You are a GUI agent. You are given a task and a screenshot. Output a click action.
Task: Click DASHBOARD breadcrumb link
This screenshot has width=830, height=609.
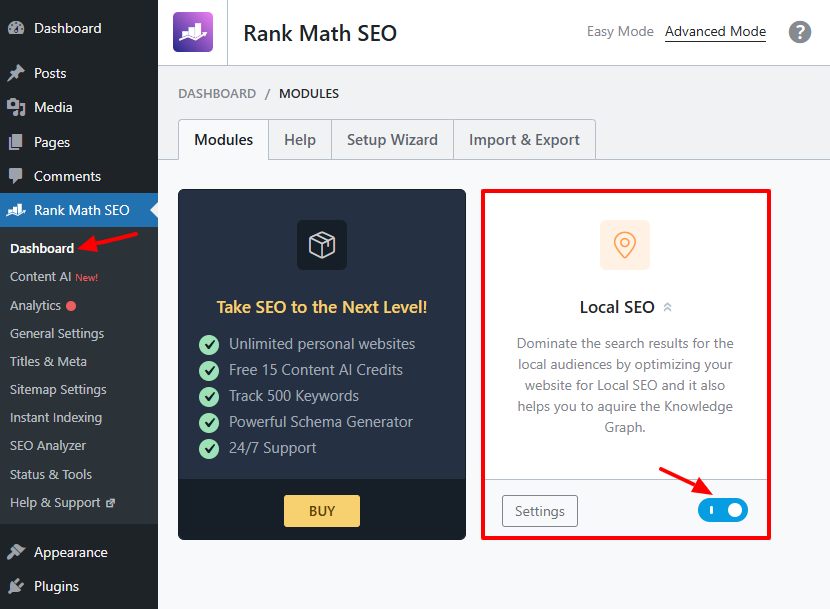[217, 94]
